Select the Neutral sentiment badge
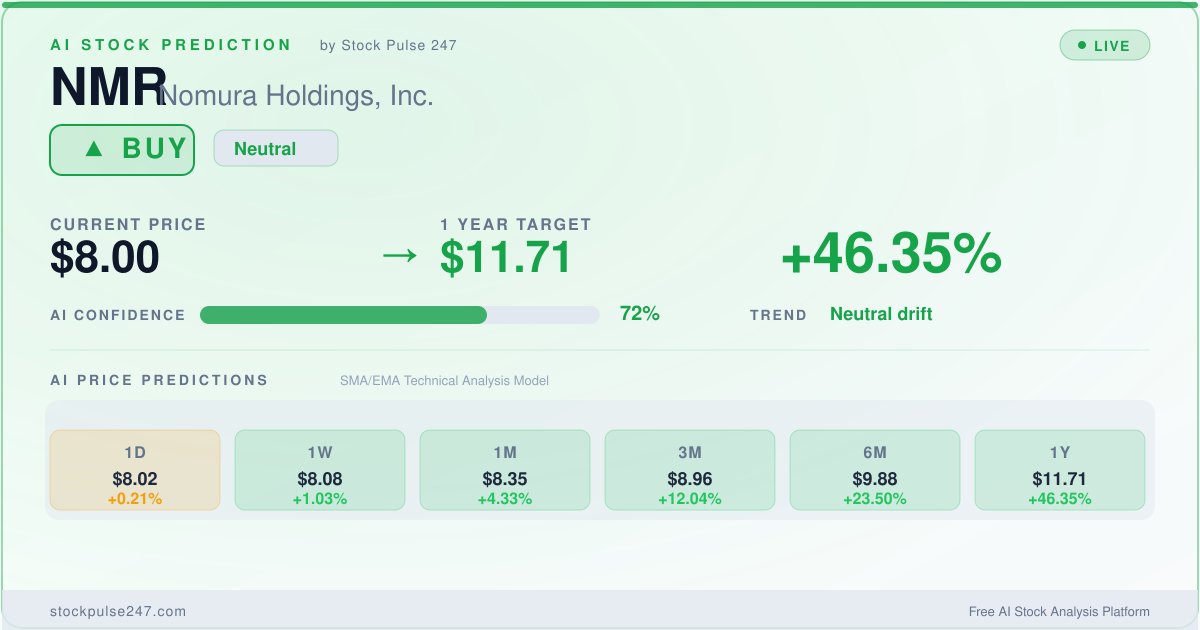Screen dimensions: 1200x630 pyautogui.click(x=275, y=149)
